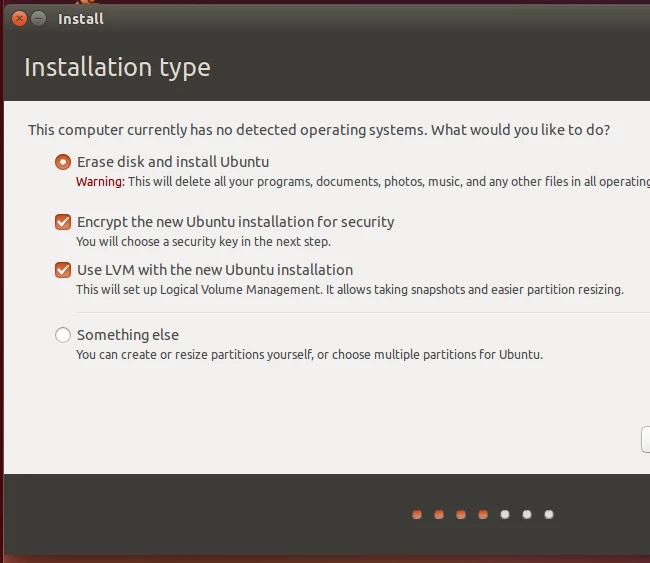This screenshot has height=563, width=650.
Task: Uncheck Encrypt the new Ubuntu installation
Action: [x=64, y=222]
